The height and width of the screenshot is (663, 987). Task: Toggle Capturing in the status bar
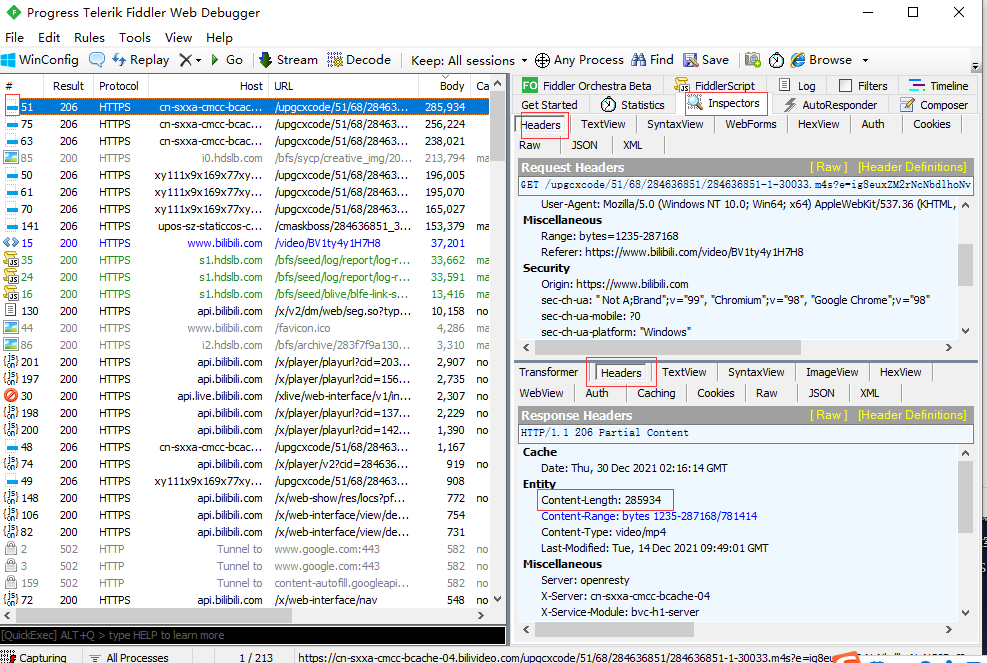pyautogui.click(x=34, y=657)
